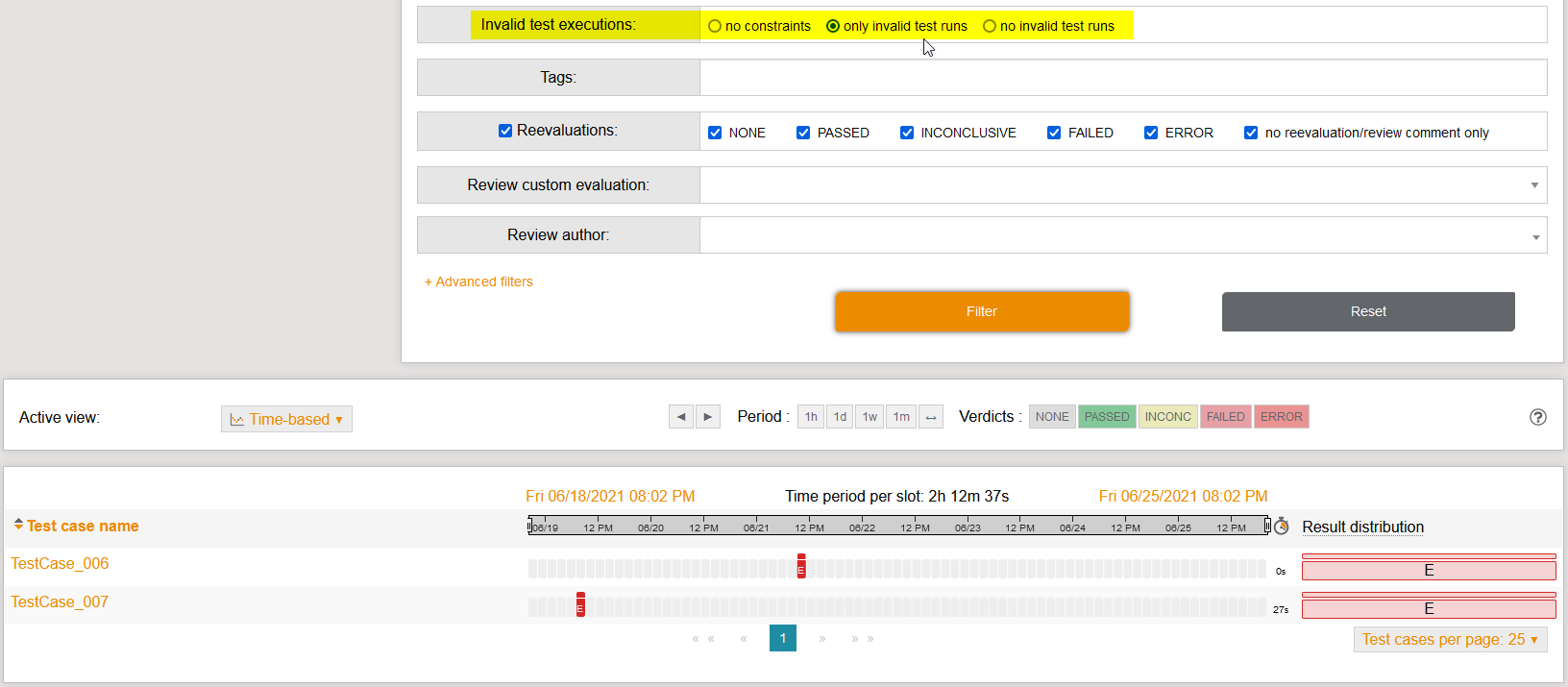Click the previous period arrow button
The height and width of the screenshot is (687, 1568).
tap(681, 417)
